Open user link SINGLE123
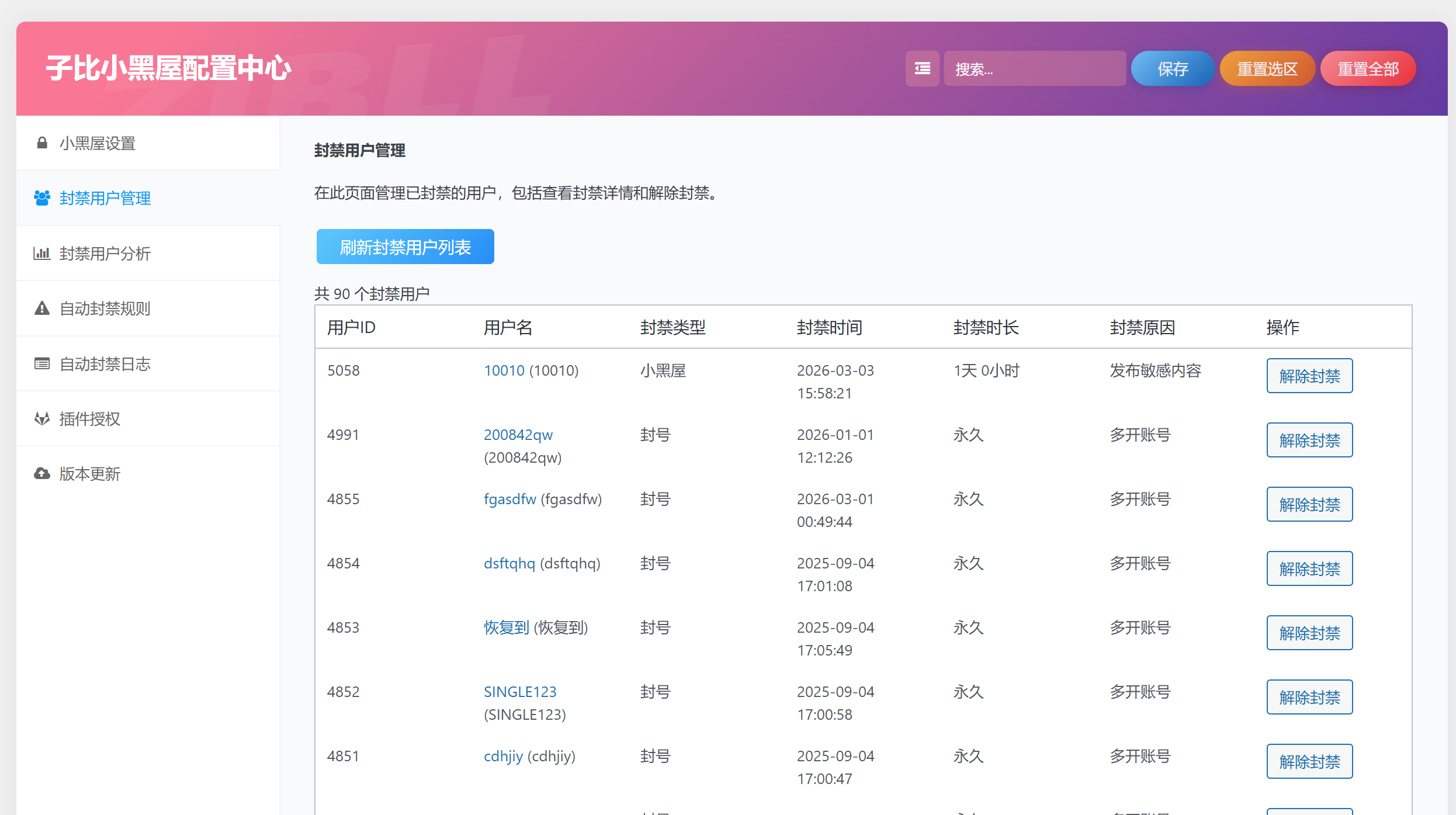The height and width of the screenshot is (815, 1456). coord(520,692)
